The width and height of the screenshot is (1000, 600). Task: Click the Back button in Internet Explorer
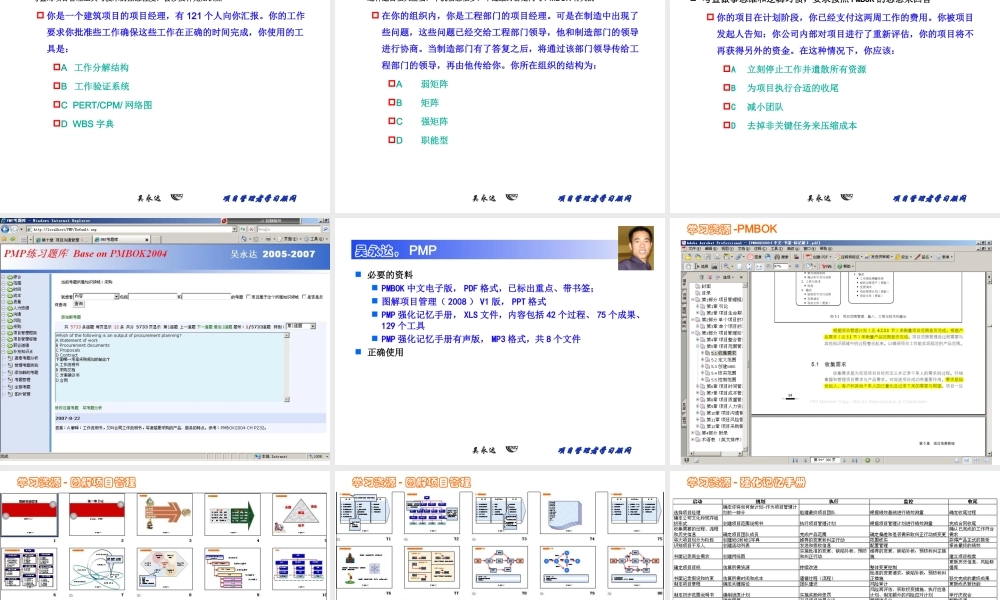[6, 229]
